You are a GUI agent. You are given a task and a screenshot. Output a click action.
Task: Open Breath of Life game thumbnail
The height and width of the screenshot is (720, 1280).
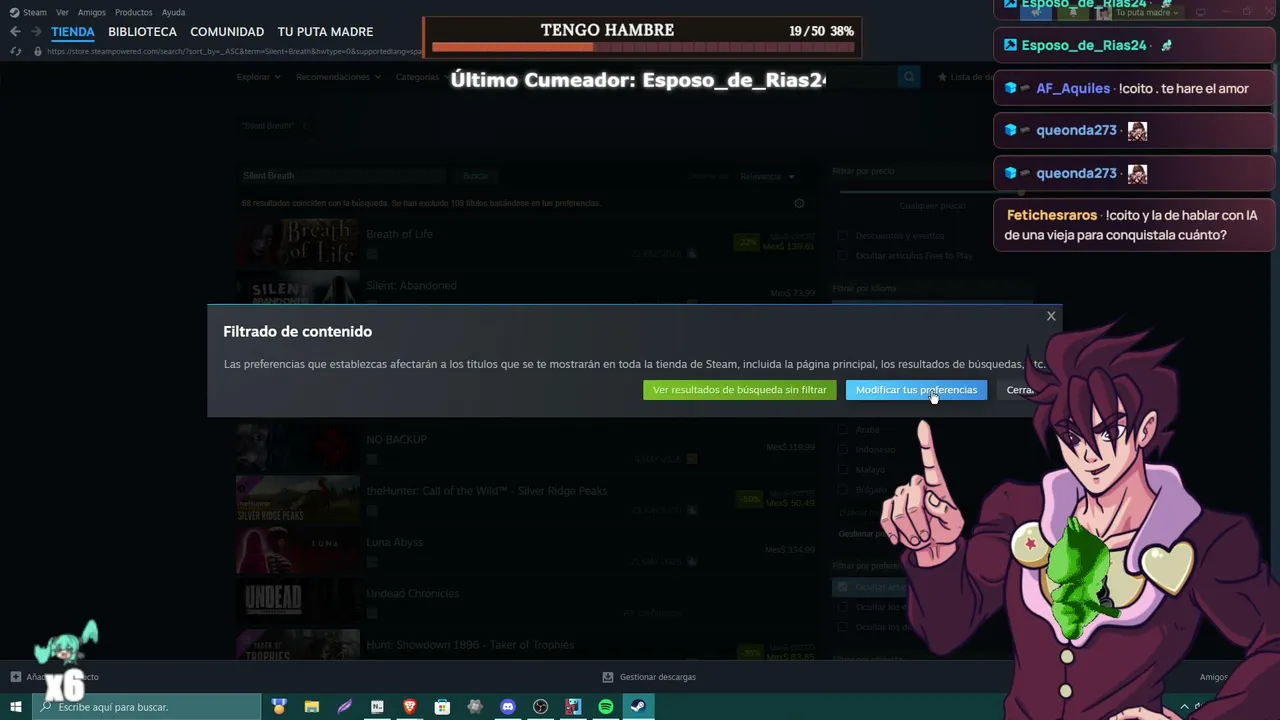(x=297, y=242)
